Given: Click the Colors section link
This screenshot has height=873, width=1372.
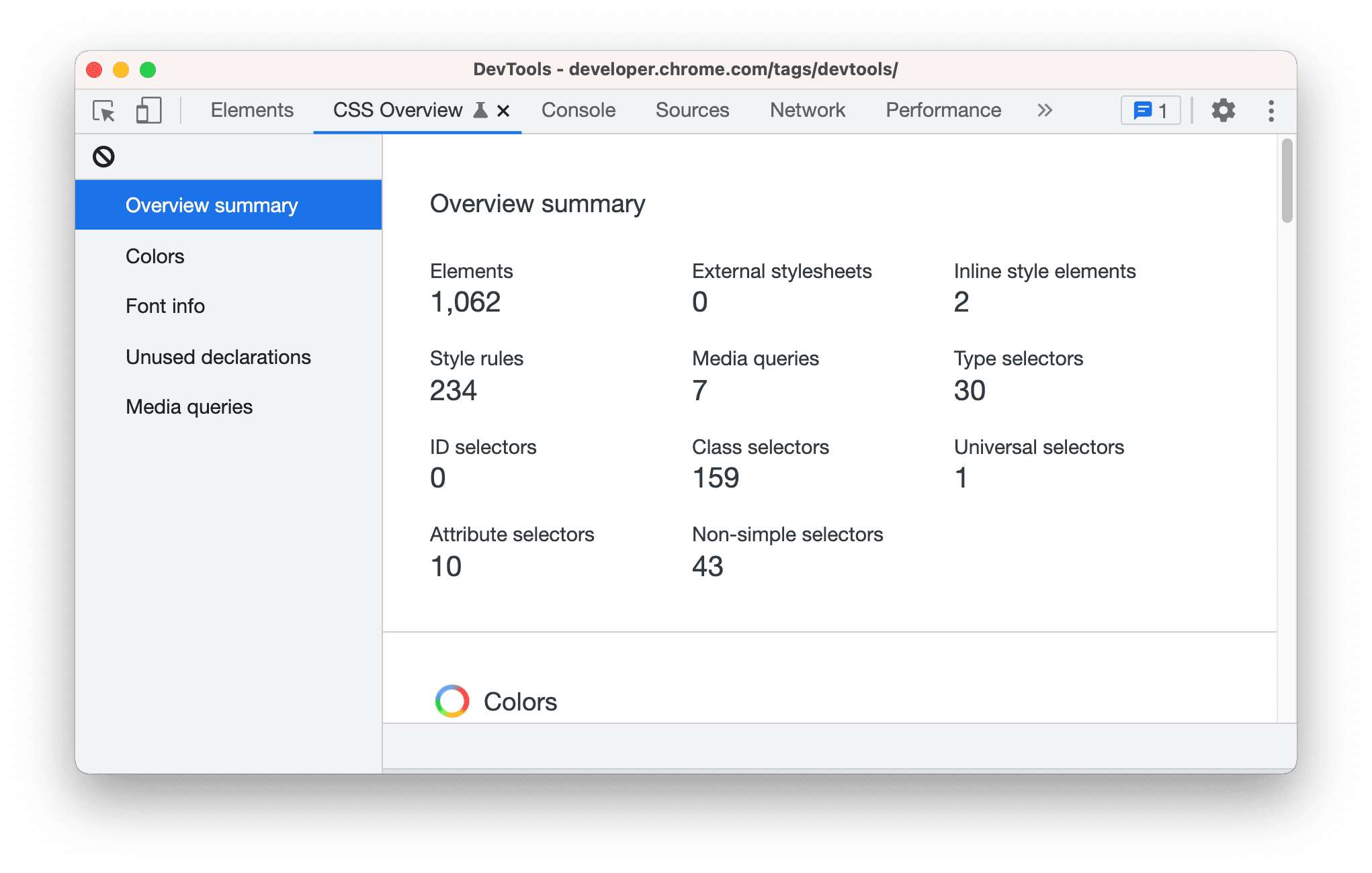Looking at the screenshot, I should pyautogui.click(x=154, y=256).
